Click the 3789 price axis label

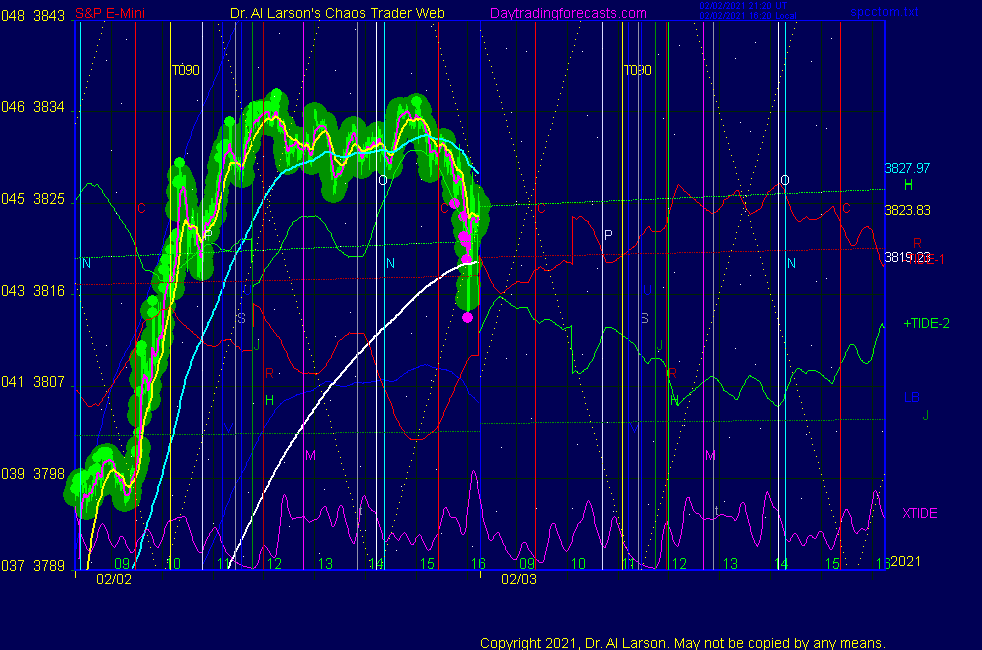pos(49,565)
